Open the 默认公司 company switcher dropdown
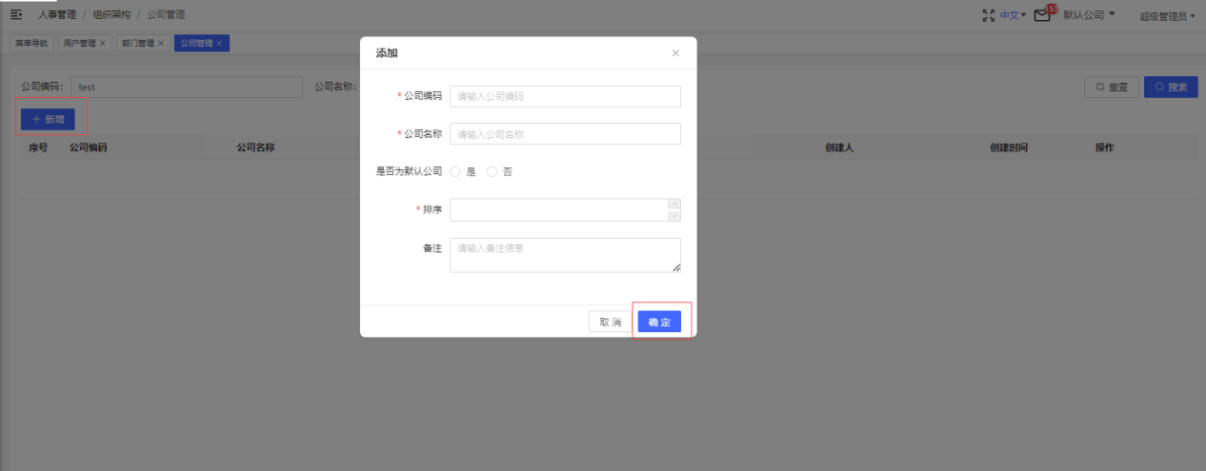Screen dimensions: 1206x471 [1089, 15]
